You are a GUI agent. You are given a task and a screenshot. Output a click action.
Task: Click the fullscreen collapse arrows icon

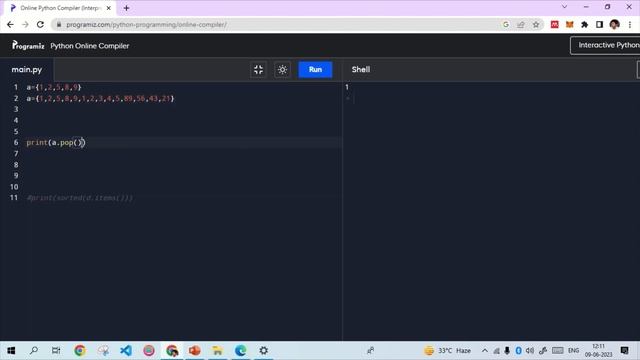(x=258, y=70)
